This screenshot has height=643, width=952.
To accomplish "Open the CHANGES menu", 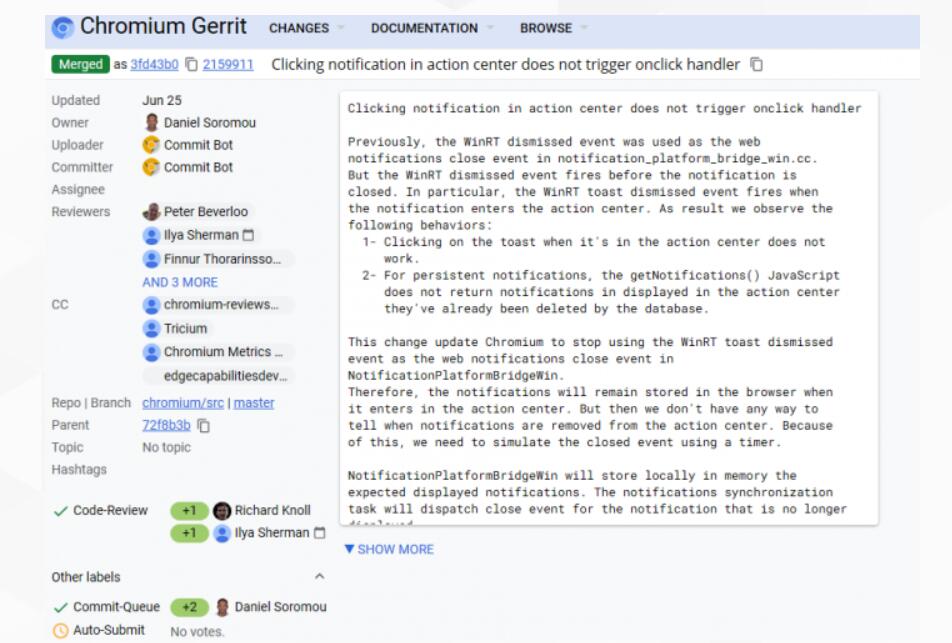I will point(299,28).
